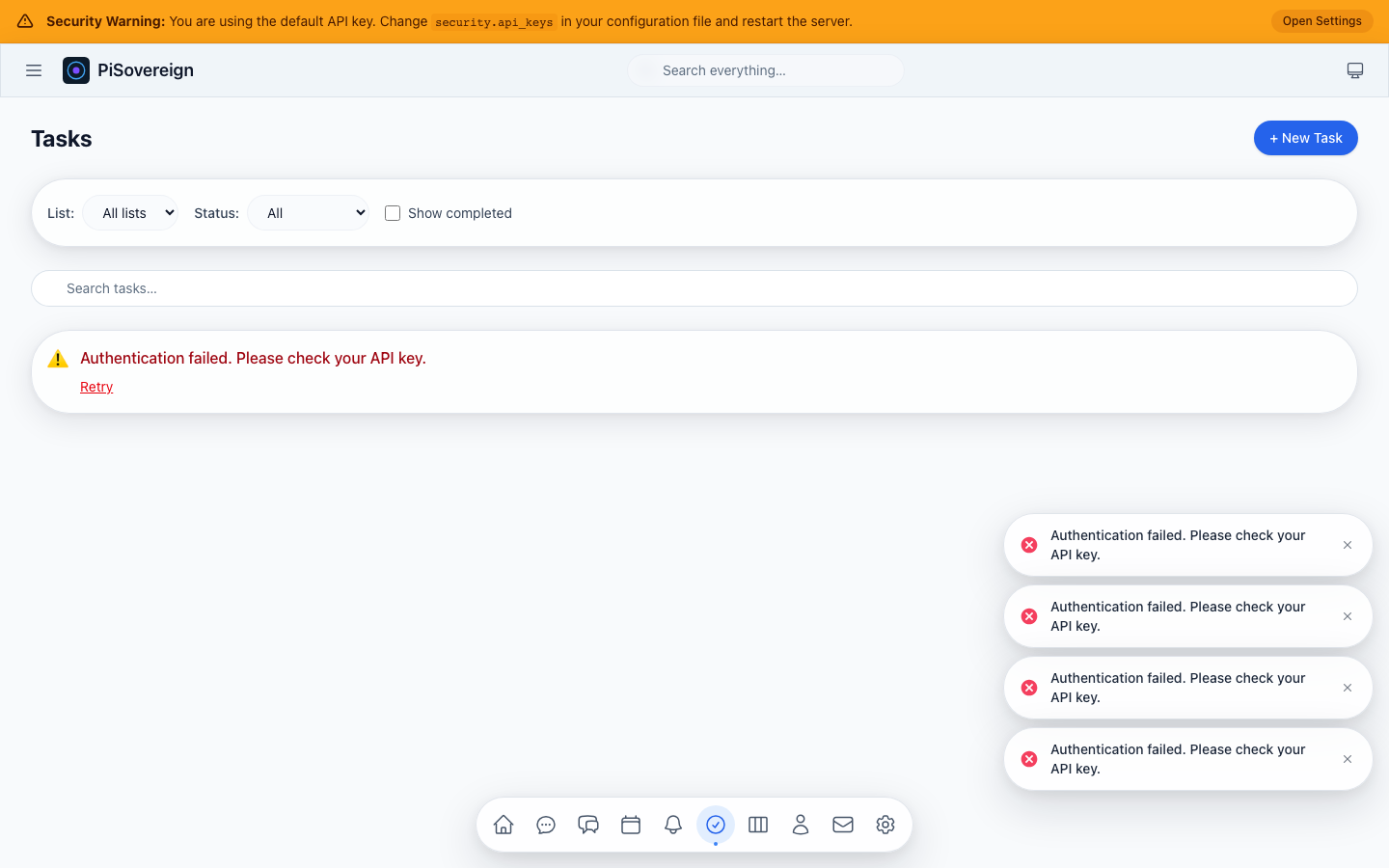The image size is (1389, 868).
Task: Click the Retry link below the error
Action: (96, 386)
